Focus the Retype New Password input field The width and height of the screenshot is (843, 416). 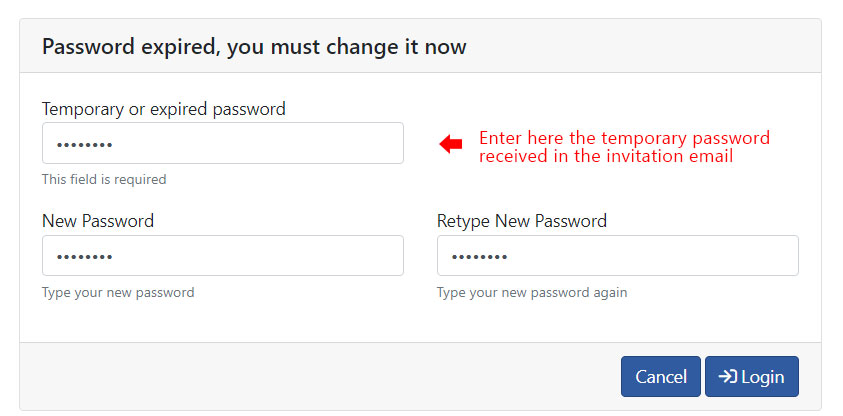pos(618,255)
